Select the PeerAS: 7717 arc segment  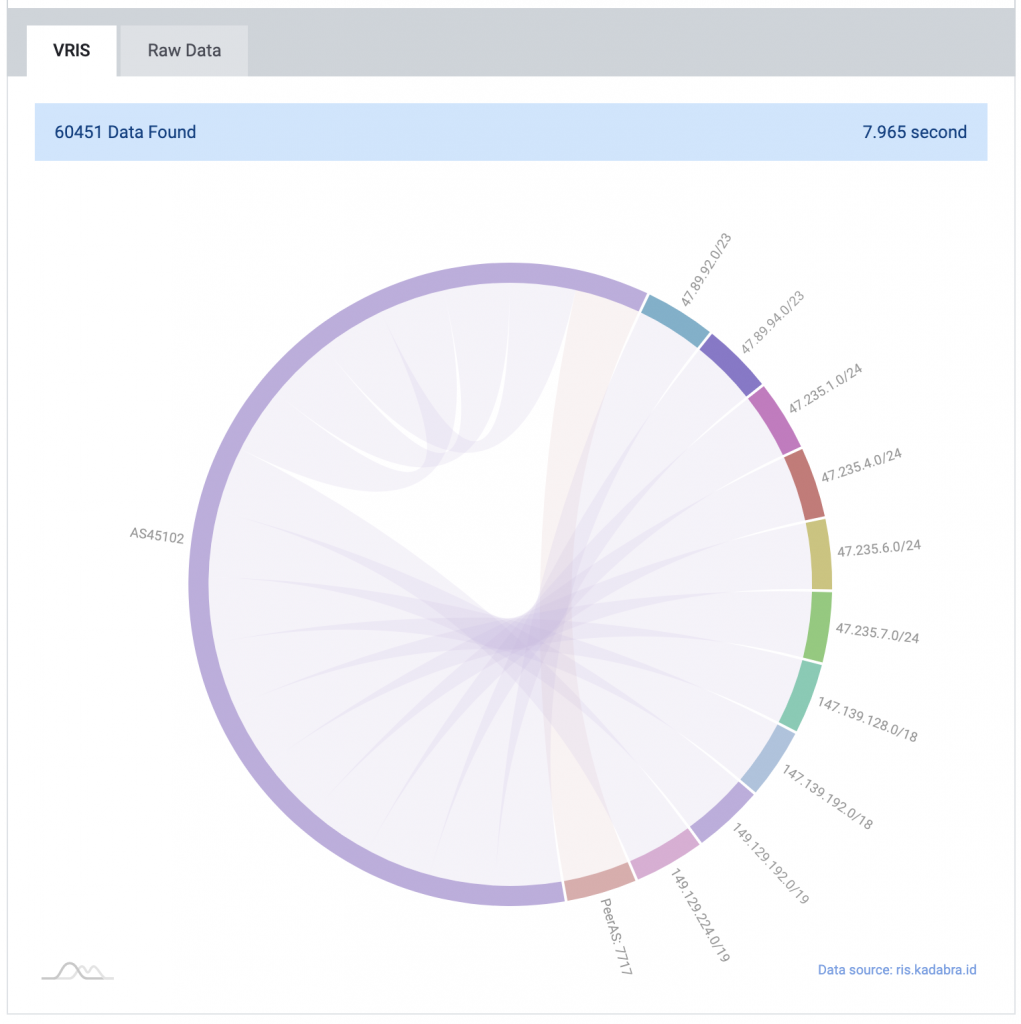click(x=600, y=882)
